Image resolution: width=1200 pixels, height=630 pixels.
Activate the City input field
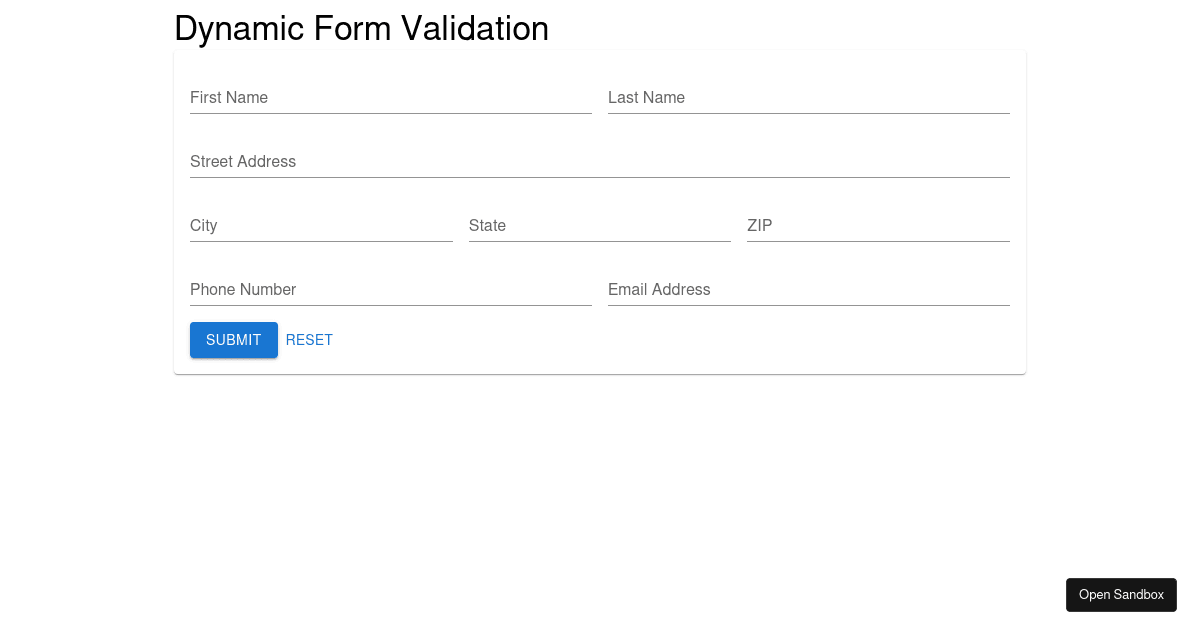point(321,226)
